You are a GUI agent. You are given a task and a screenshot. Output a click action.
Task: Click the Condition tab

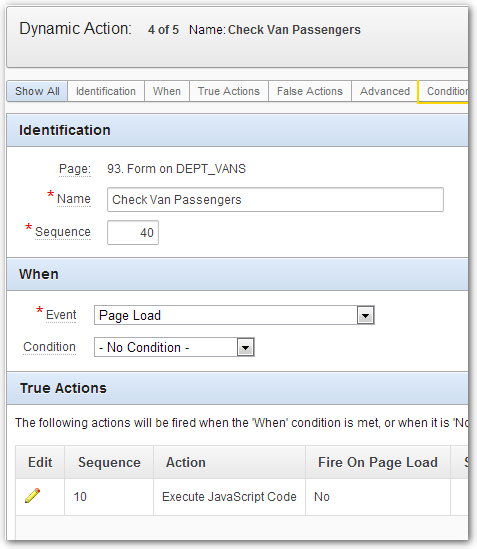pyautogui.click(x=444, y=91)
